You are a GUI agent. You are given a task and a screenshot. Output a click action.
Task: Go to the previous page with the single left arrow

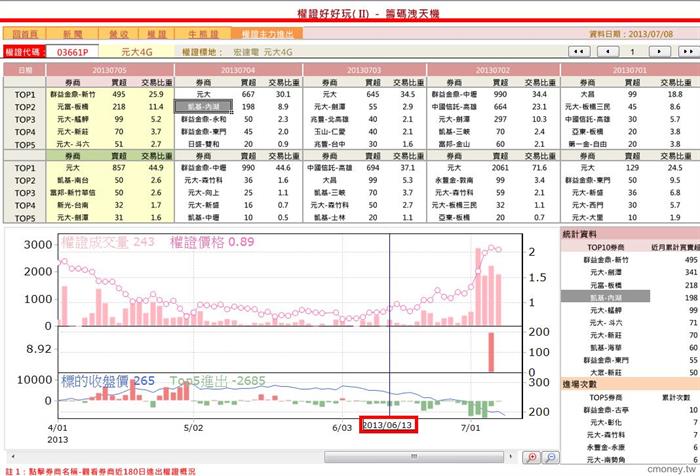coord(608,51)
